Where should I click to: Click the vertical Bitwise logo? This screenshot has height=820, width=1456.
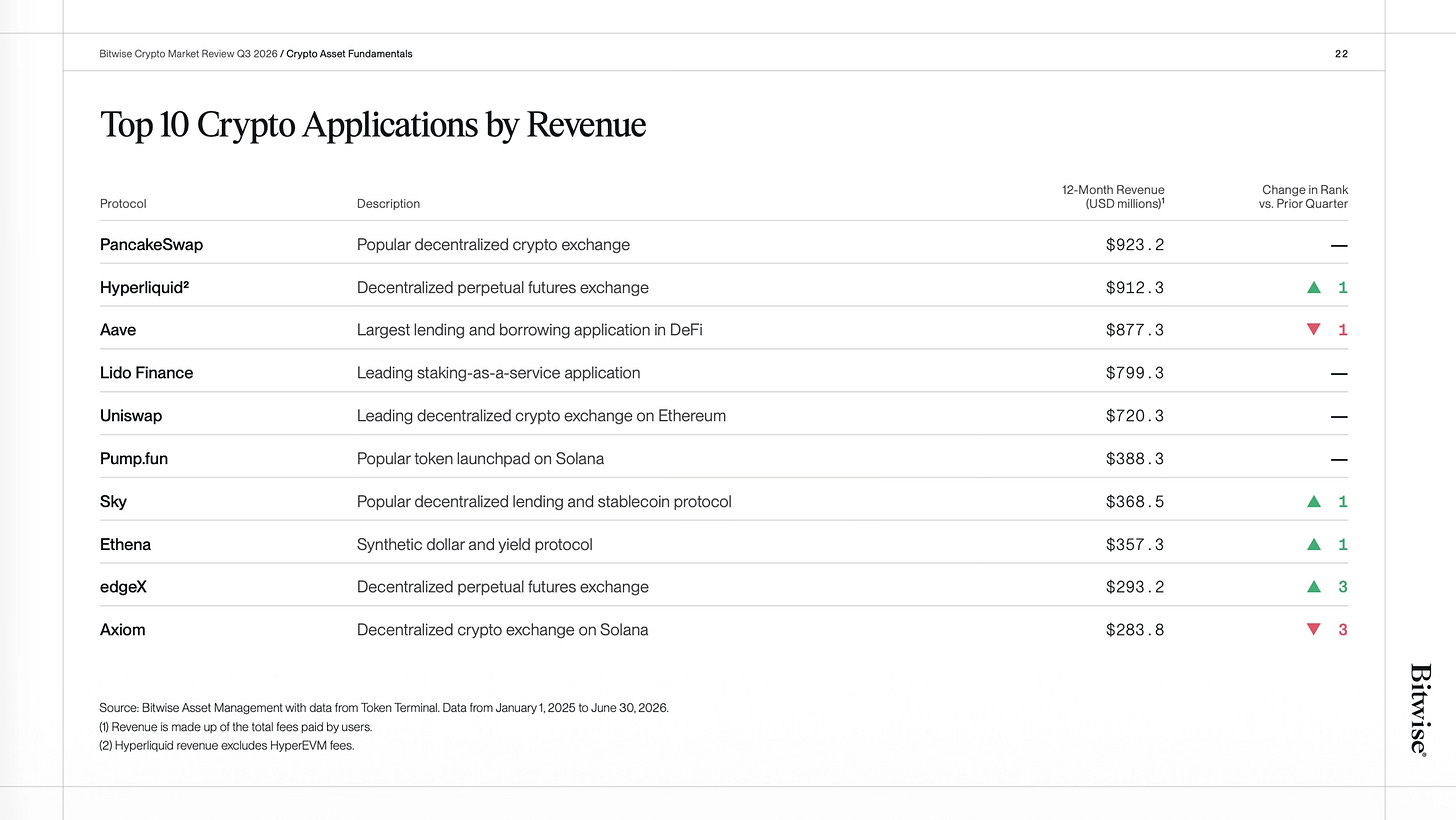pos(1419,709)
